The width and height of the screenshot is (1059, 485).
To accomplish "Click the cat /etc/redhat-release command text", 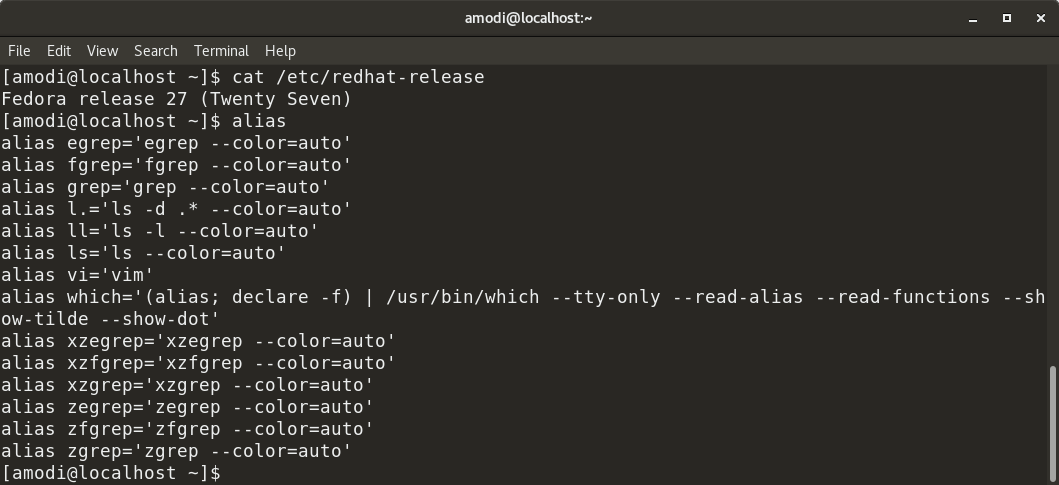I will 358,77.
